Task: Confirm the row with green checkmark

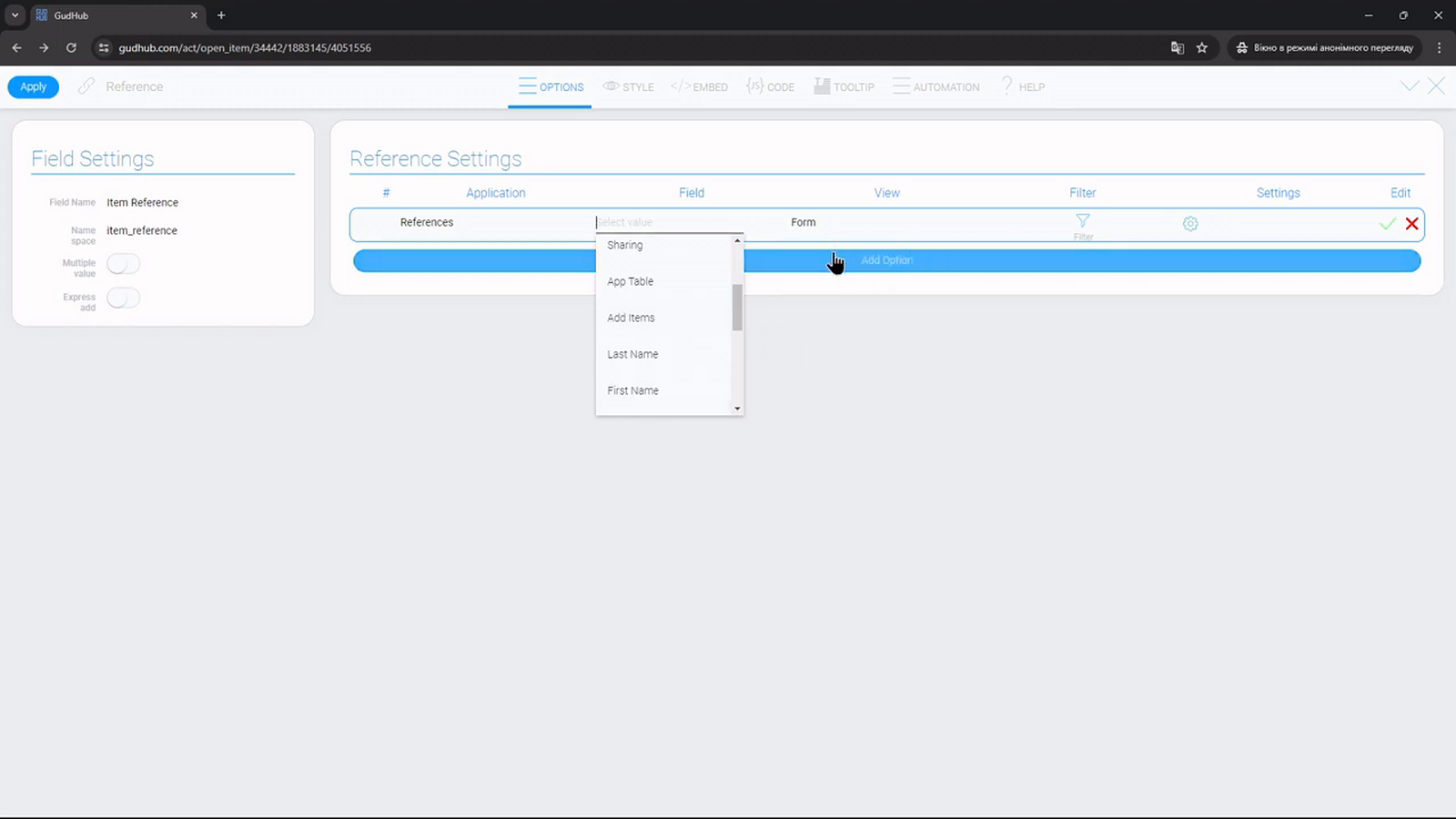Action: tap(1388, 224)
